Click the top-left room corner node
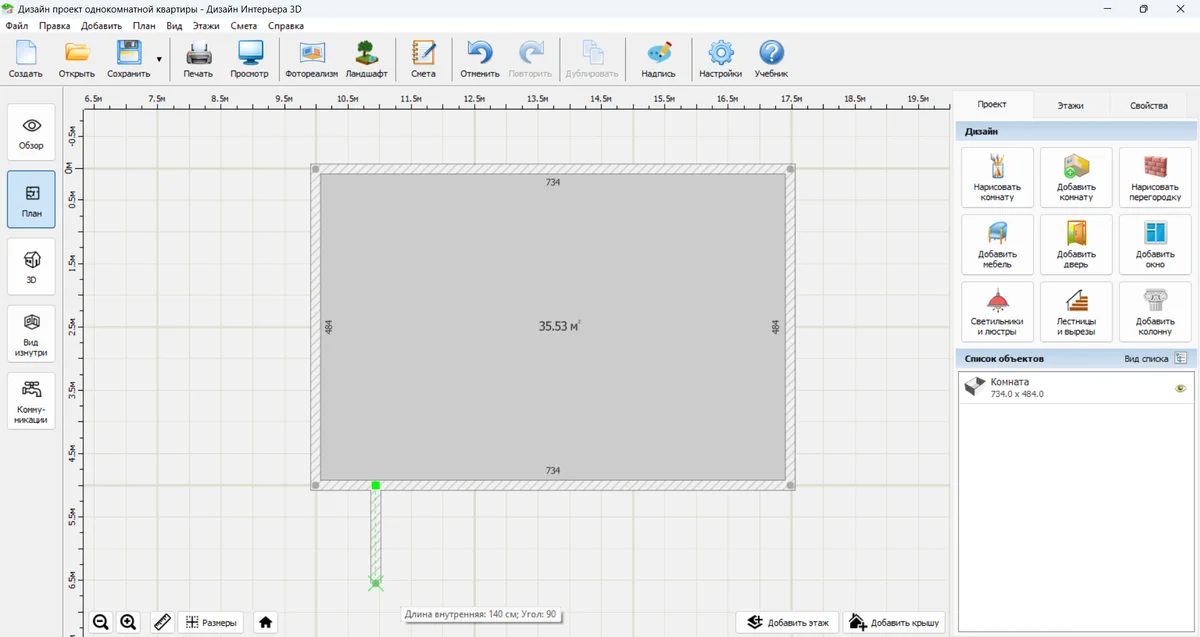Viewport: 1200px width, 637px height. point(316,170)
